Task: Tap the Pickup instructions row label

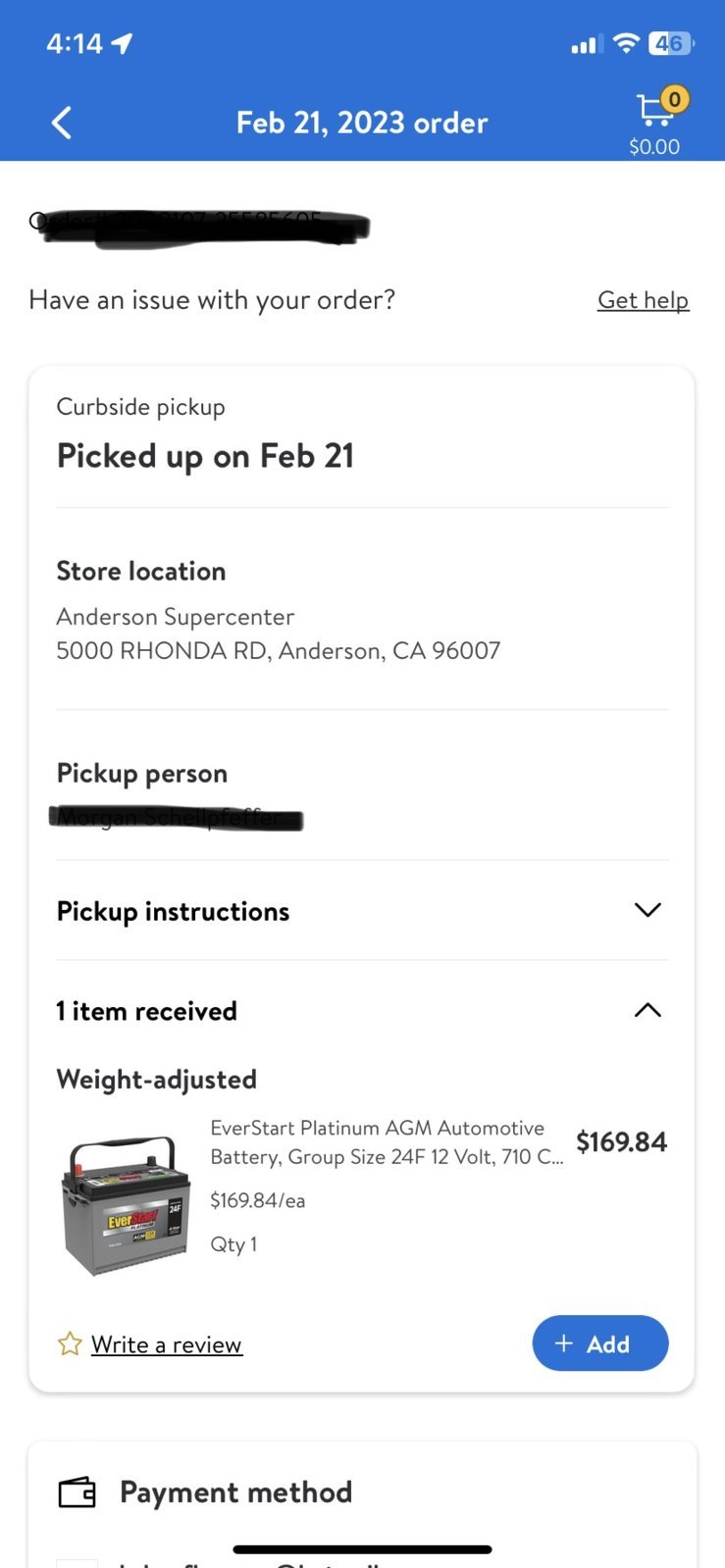Action: [x=173, y=911]
